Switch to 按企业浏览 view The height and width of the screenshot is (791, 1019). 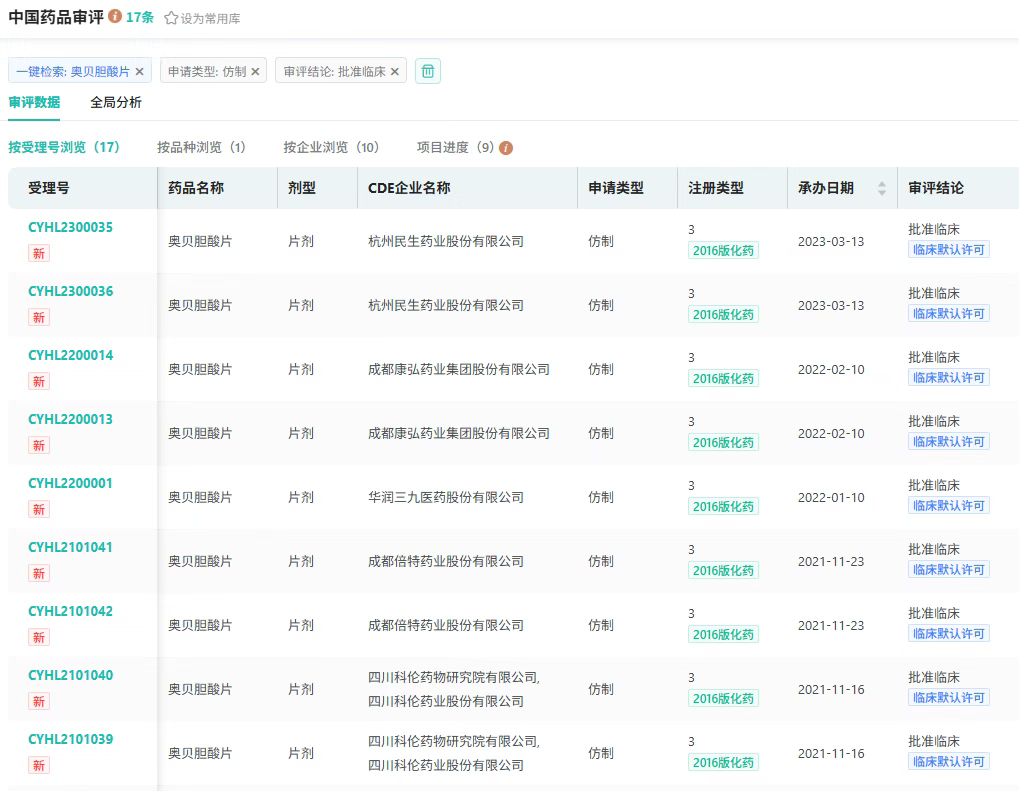tap(331, 147)
